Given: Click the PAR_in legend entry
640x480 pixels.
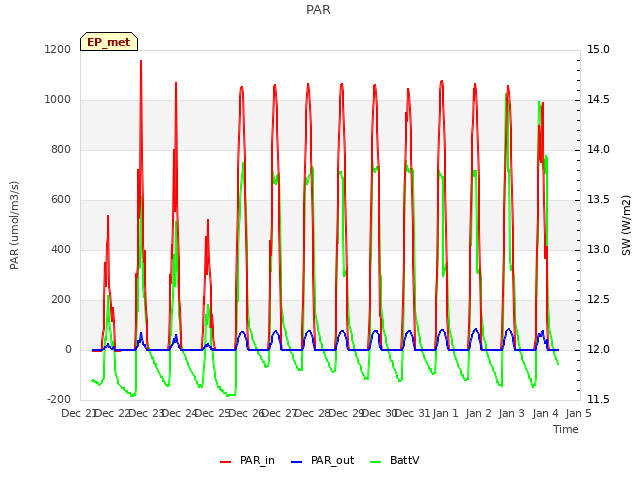Looking at the screenshot, I should (x=247, y=460).
